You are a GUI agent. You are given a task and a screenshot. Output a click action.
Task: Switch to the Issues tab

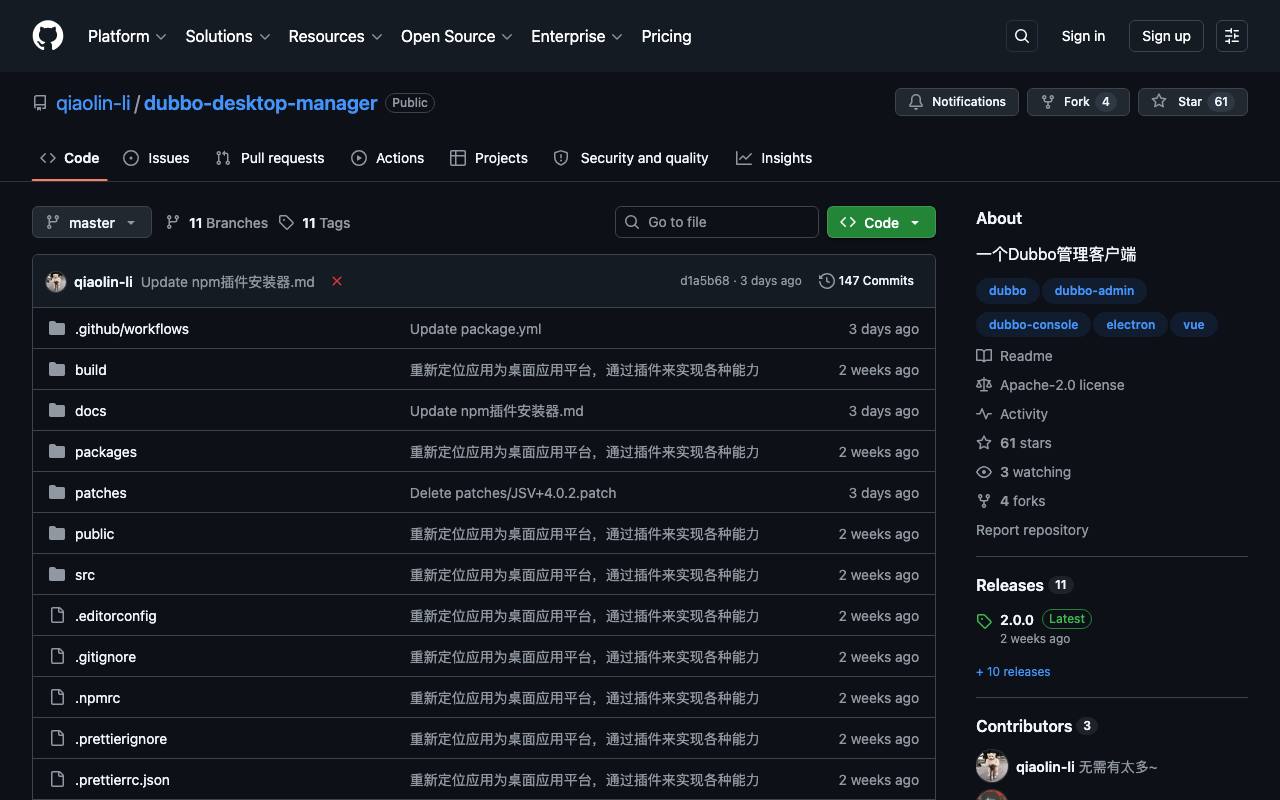[x=156, y=158]
